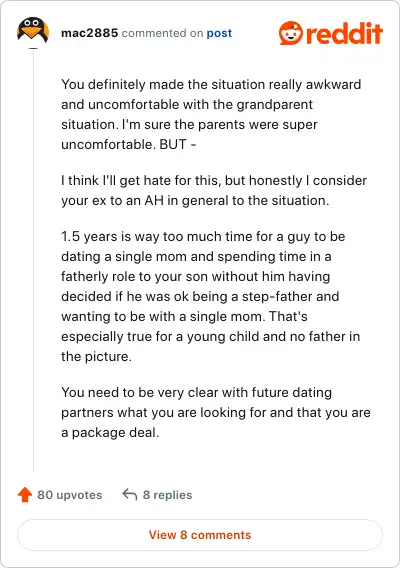Click the 'uncomfortable. BUT -' line
Viewport: 400px width, 568px height.
129,144
